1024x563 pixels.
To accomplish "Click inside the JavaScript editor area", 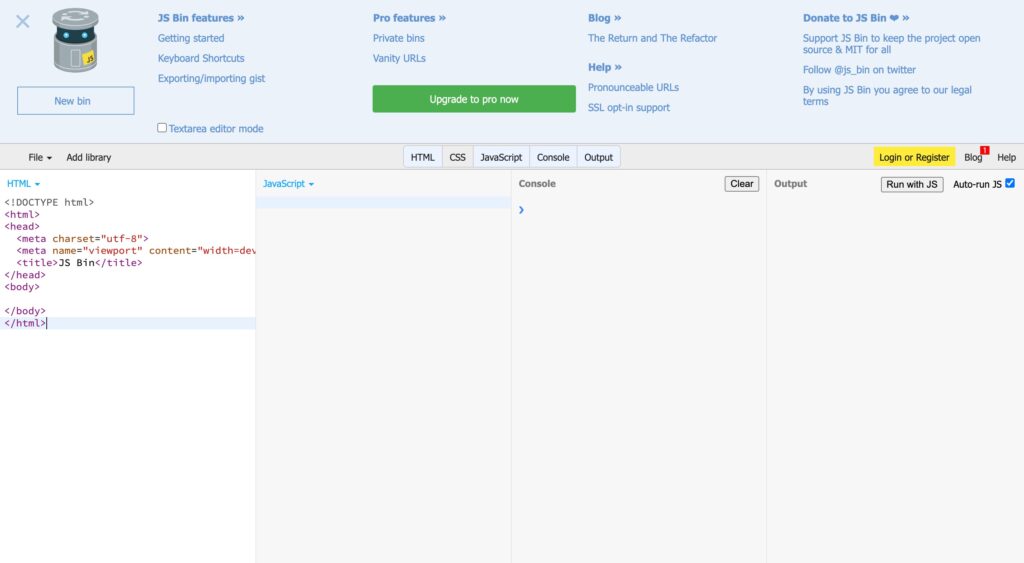I will click(x=383, y=350).
